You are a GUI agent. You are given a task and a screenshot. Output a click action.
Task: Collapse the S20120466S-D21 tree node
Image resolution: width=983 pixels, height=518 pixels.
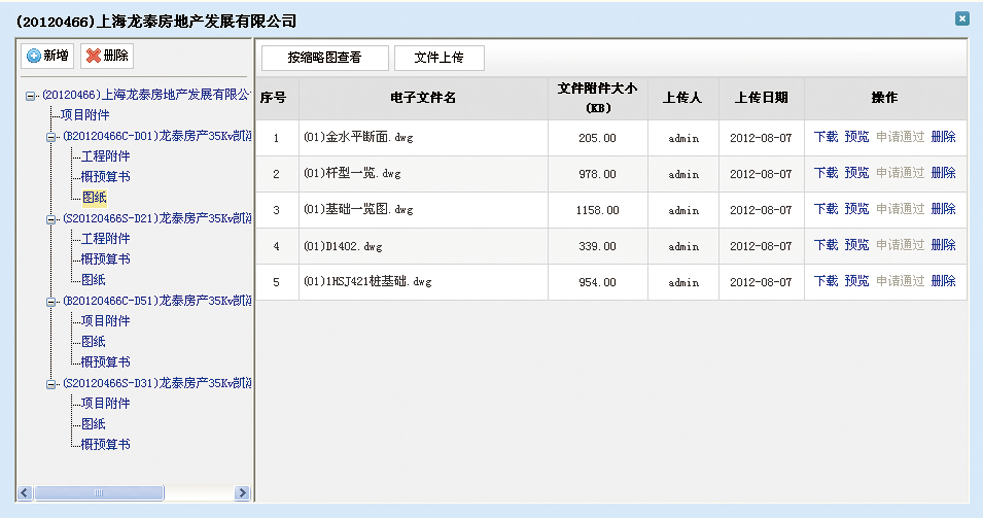(52, 219)
